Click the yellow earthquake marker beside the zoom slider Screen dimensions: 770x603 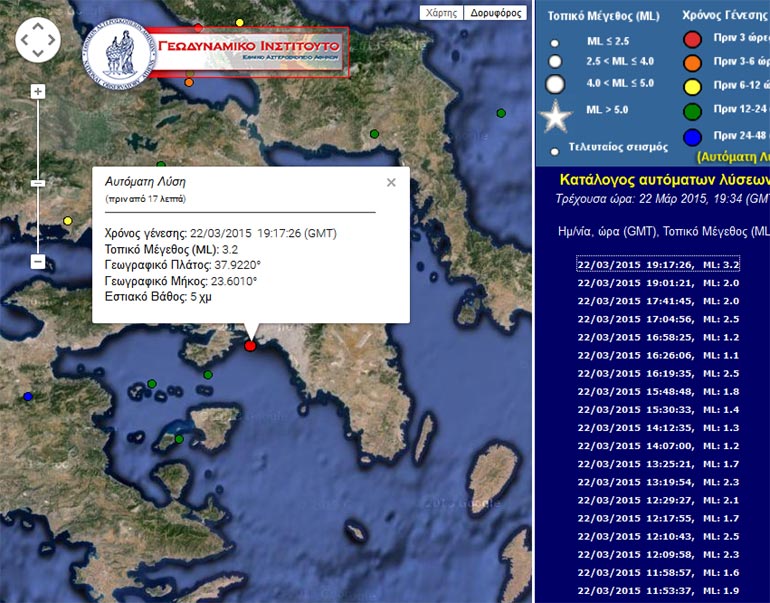68,221
